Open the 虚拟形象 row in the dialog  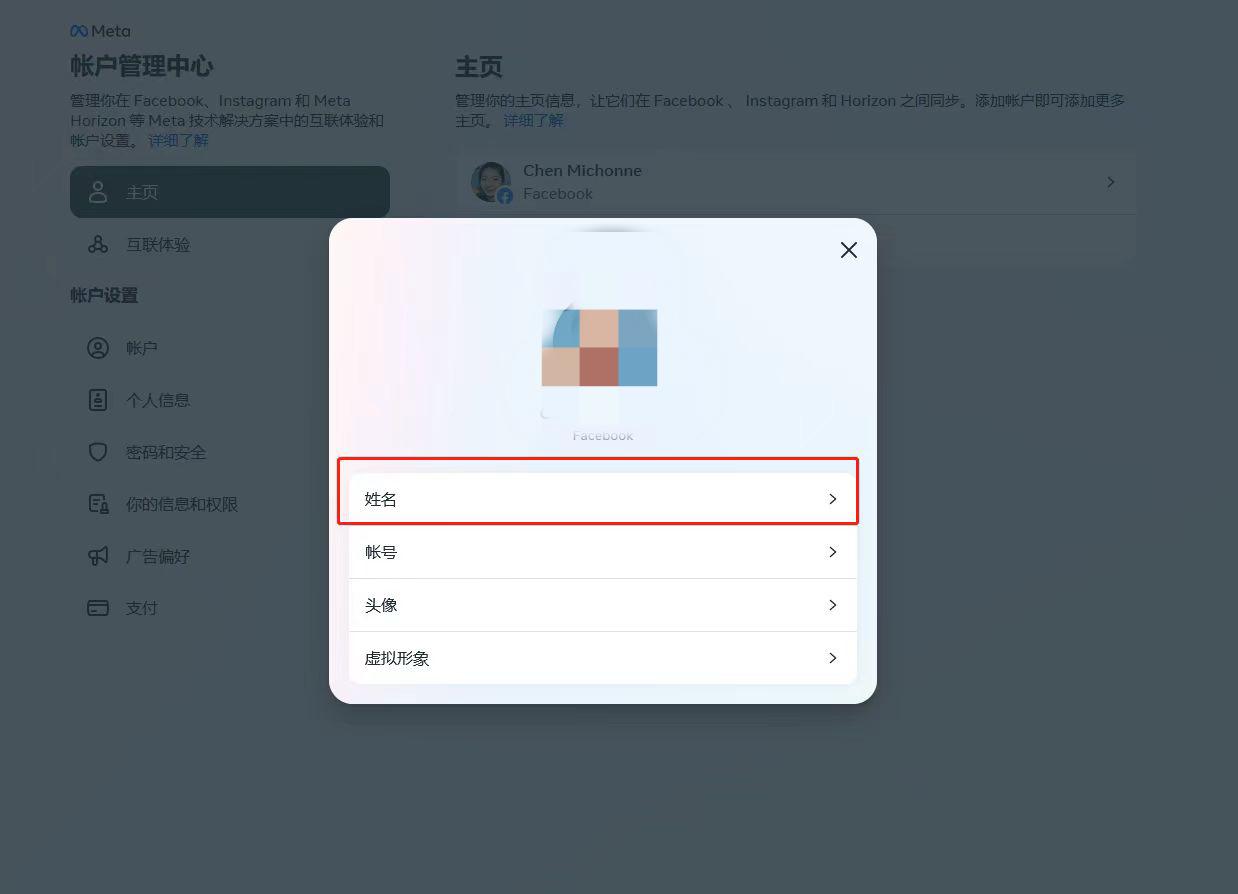(x=603, y=658)
